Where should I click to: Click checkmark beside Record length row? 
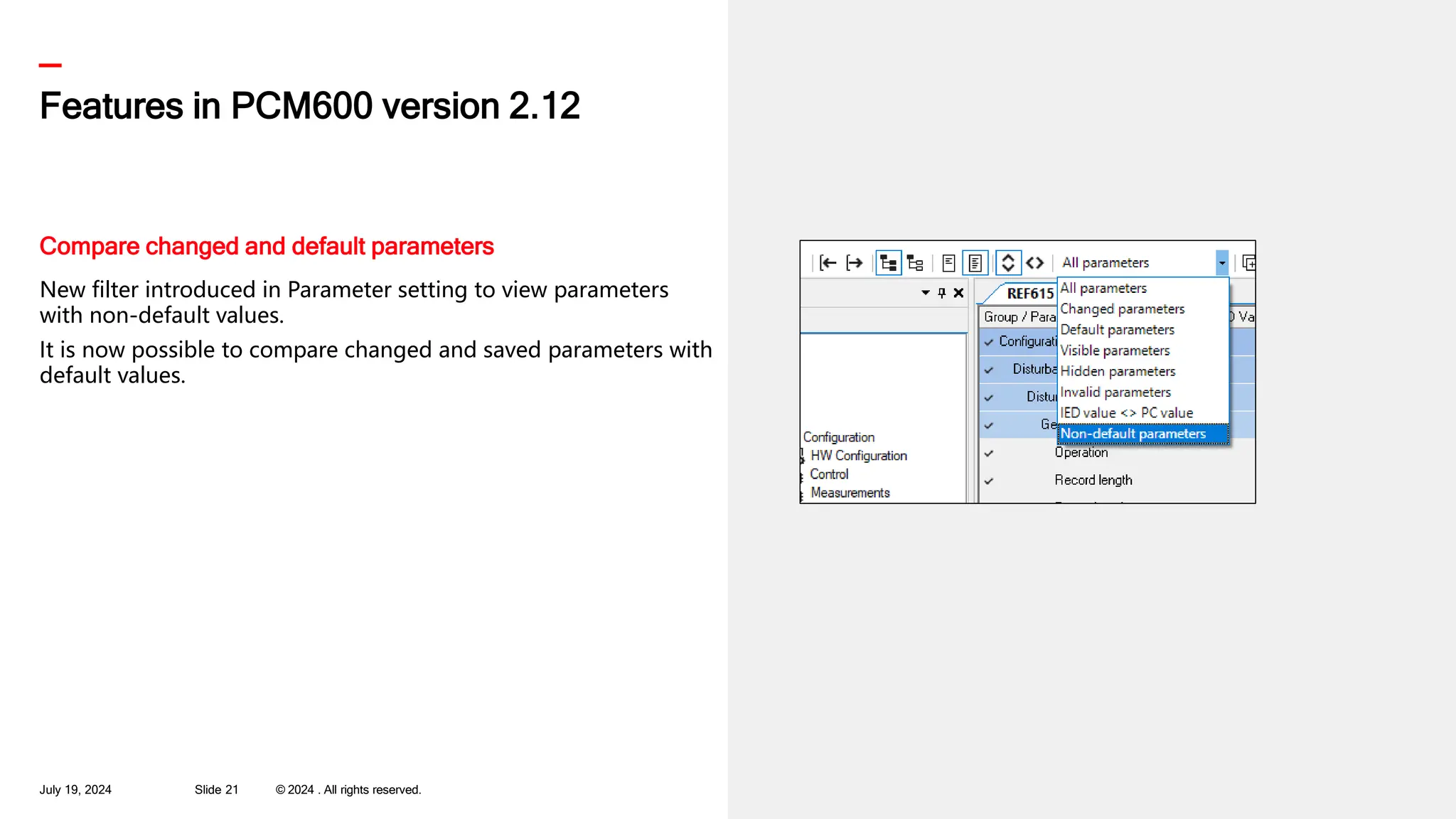click(x=988, y=481)
